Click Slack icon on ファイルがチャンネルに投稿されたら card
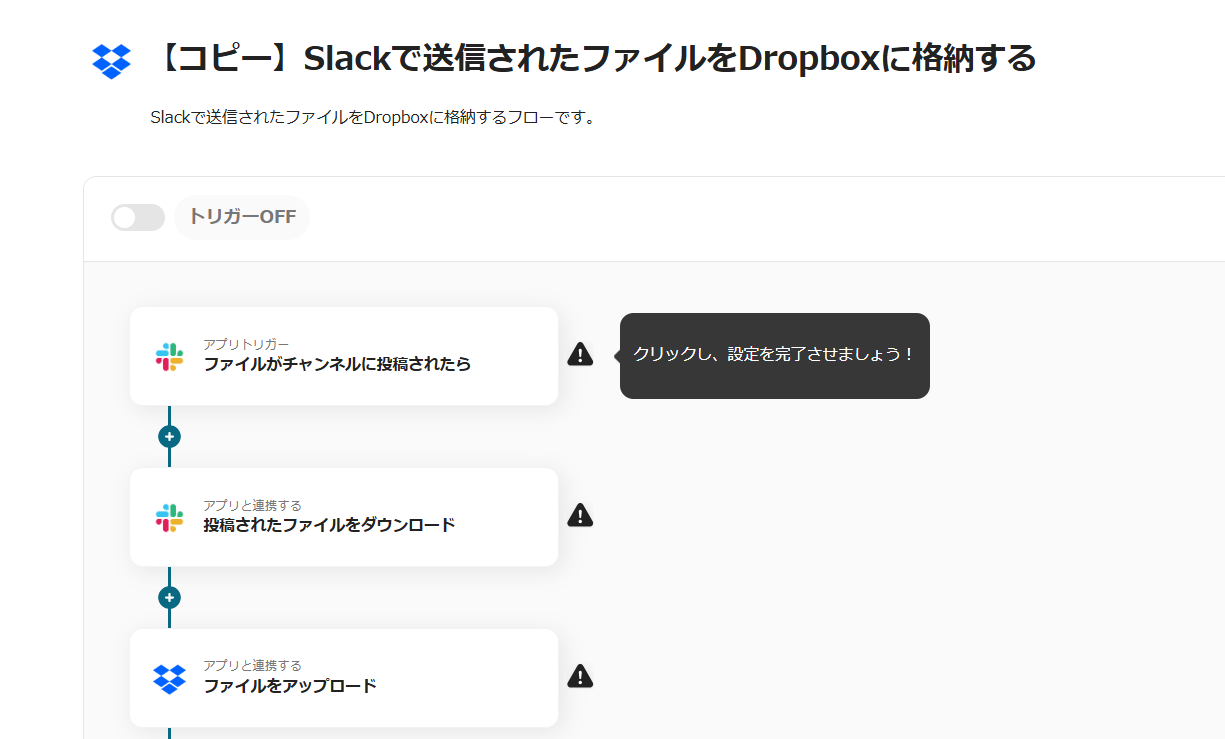Screen dimensions: 1225x739 click(169, 357)
